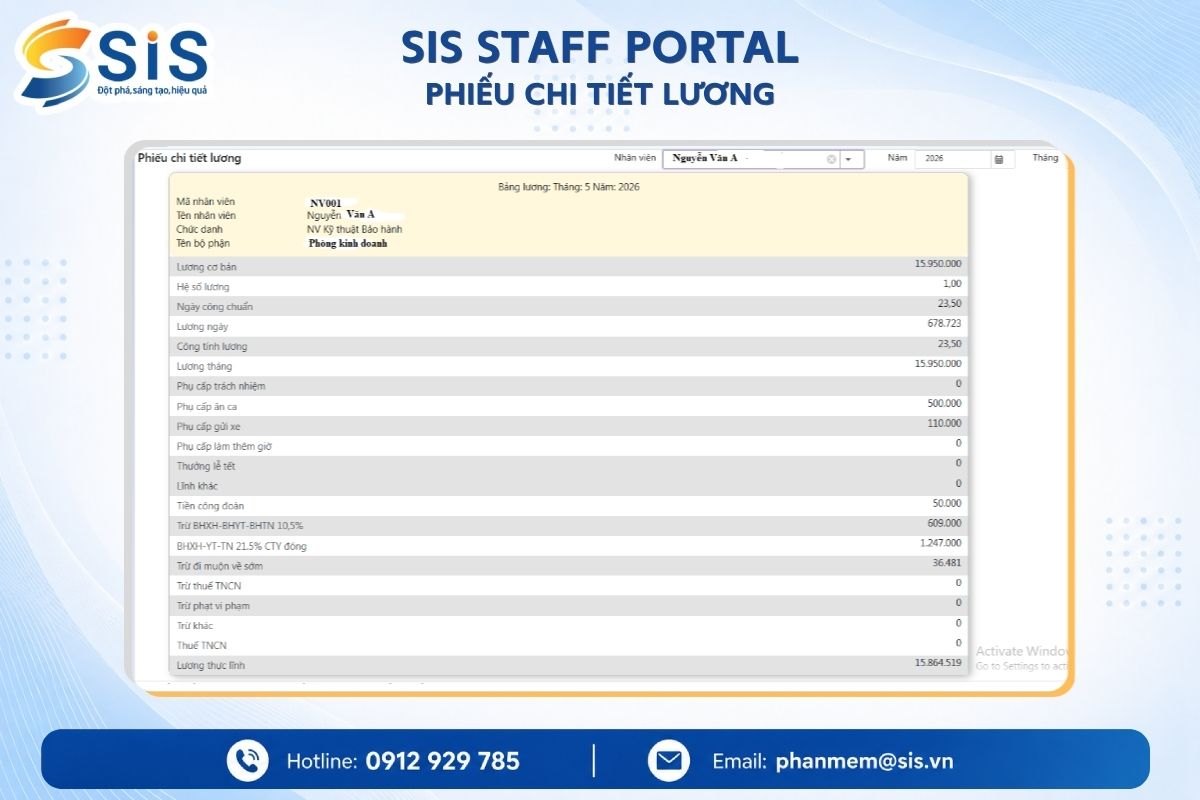Click the "Phiếu chi tiết lương" panel title
The height and width of the screenshot is (800, 1200).
pyautogui.click(x=189, y=158)
